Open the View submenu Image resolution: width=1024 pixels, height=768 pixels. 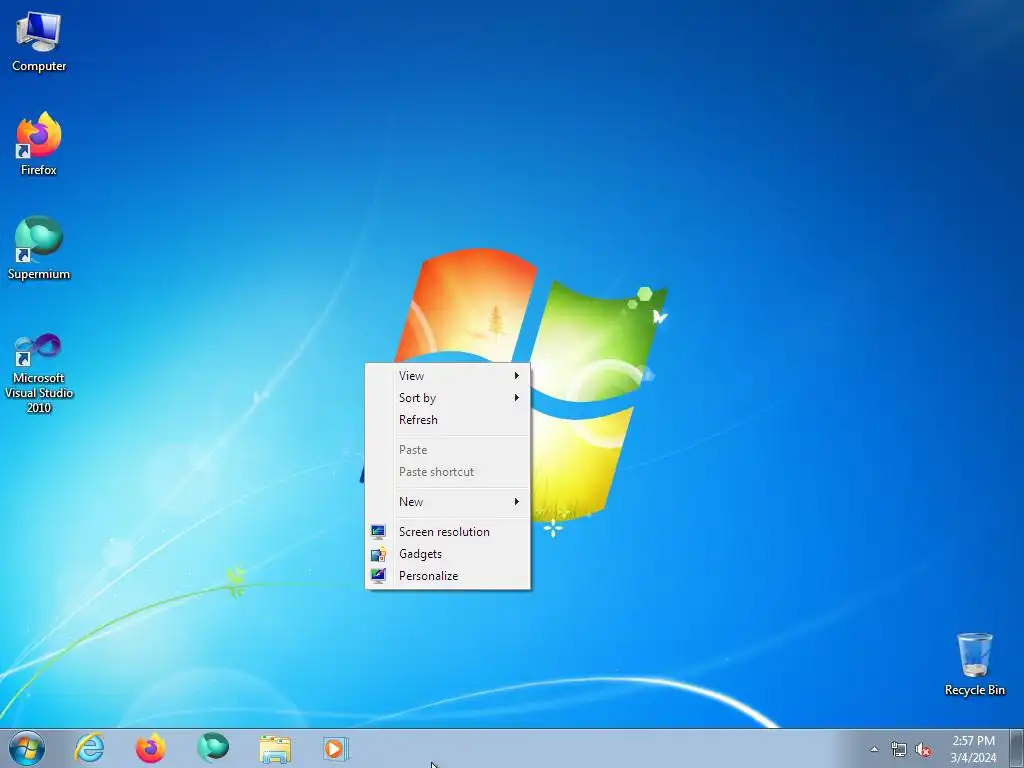click(447, 376)
